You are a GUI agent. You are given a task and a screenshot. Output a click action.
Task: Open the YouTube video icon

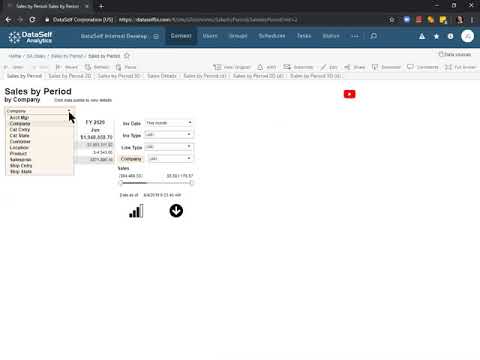349,94
